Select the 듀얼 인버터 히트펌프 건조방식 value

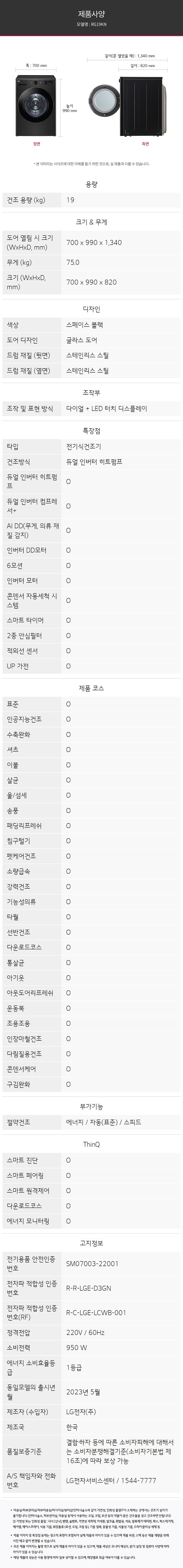(x=94, y=462)
